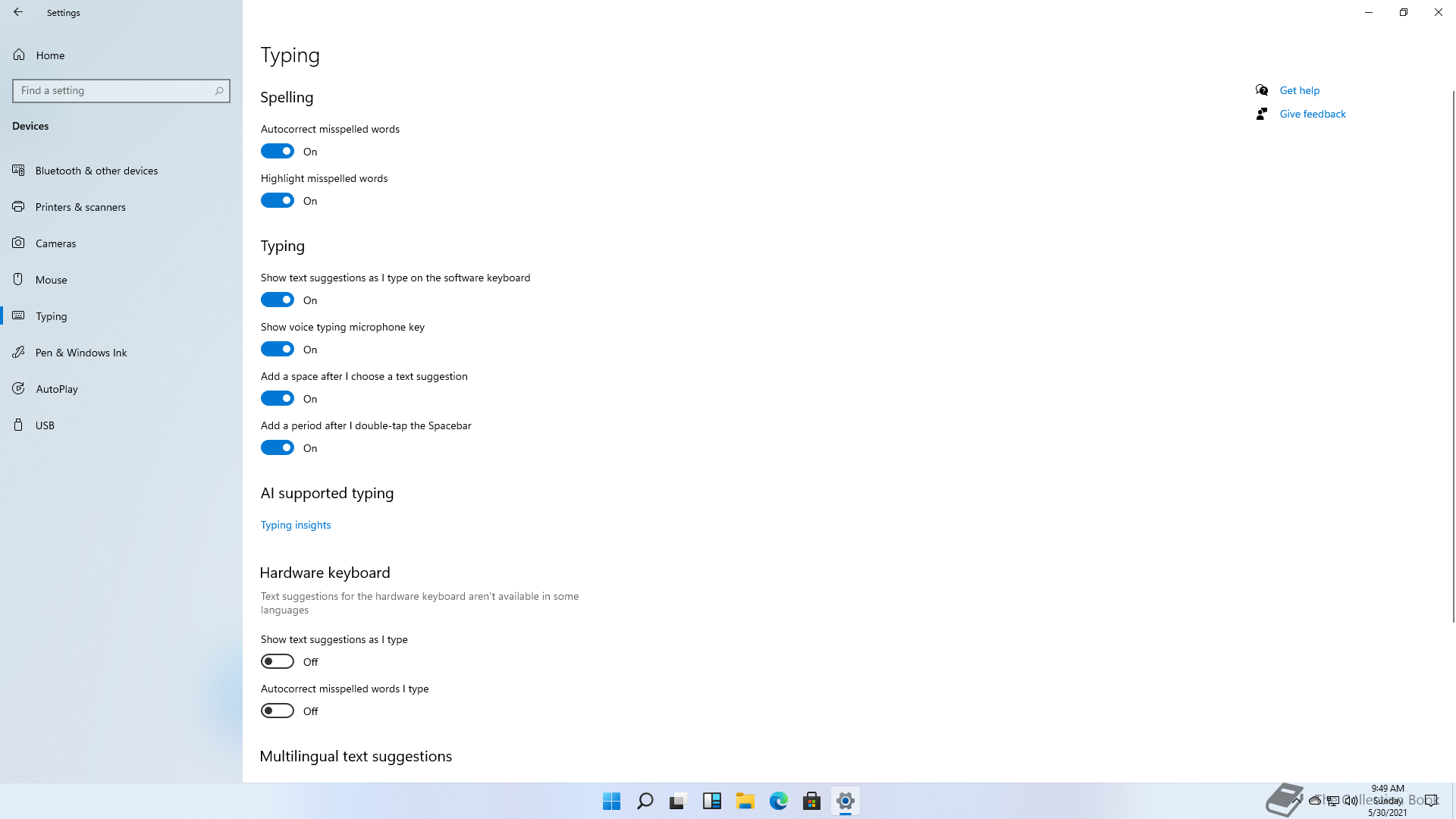The height and width of the screenshot is (819, 1456).
Task: Open taskbar Search
Action: click(x=645, y=801)
